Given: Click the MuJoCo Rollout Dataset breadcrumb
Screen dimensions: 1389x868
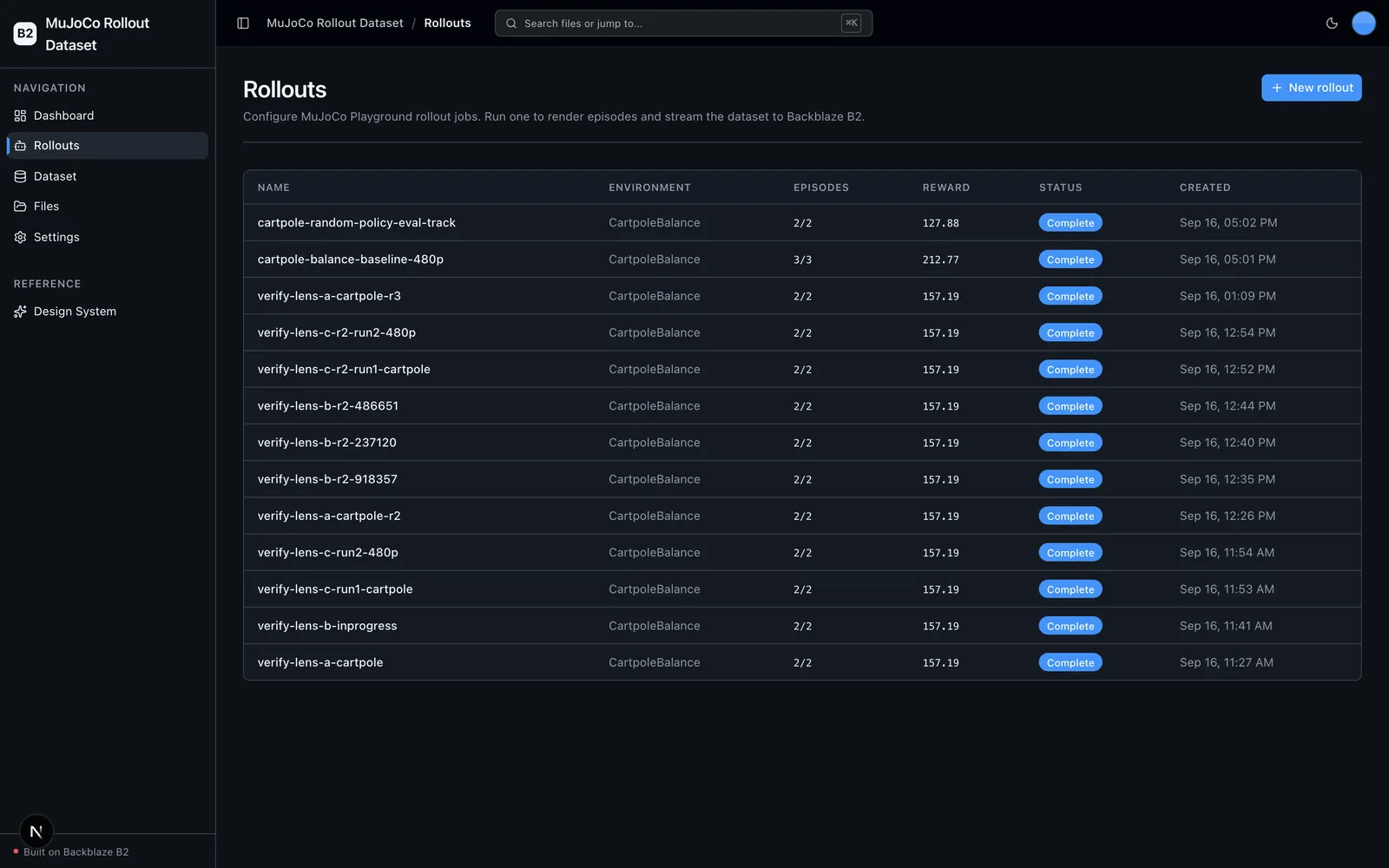Looking at the screenshot, I should (334, 23).
